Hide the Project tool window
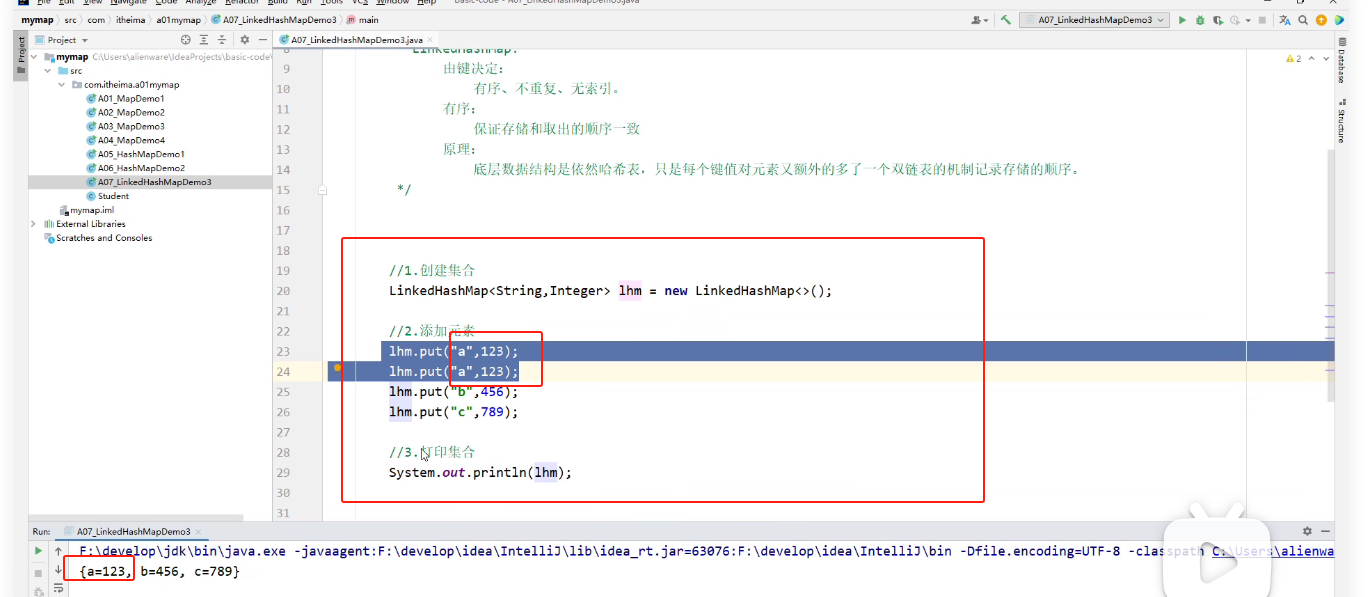The height and width of the screenshot is (597, 1369). pyautogui.click(x=262, y=40)
